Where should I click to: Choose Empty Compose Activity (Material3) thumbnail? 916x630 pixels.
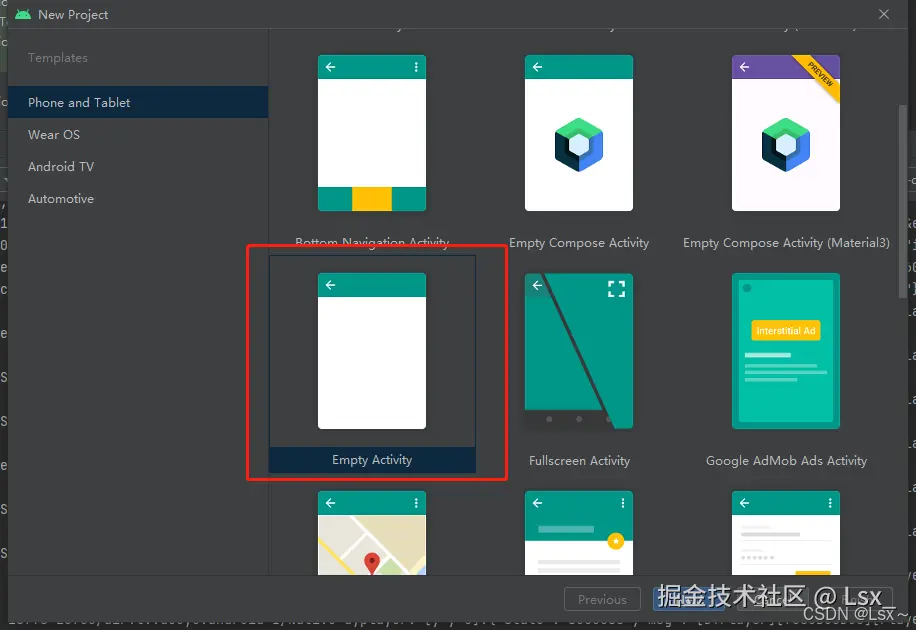click(786, 133)
